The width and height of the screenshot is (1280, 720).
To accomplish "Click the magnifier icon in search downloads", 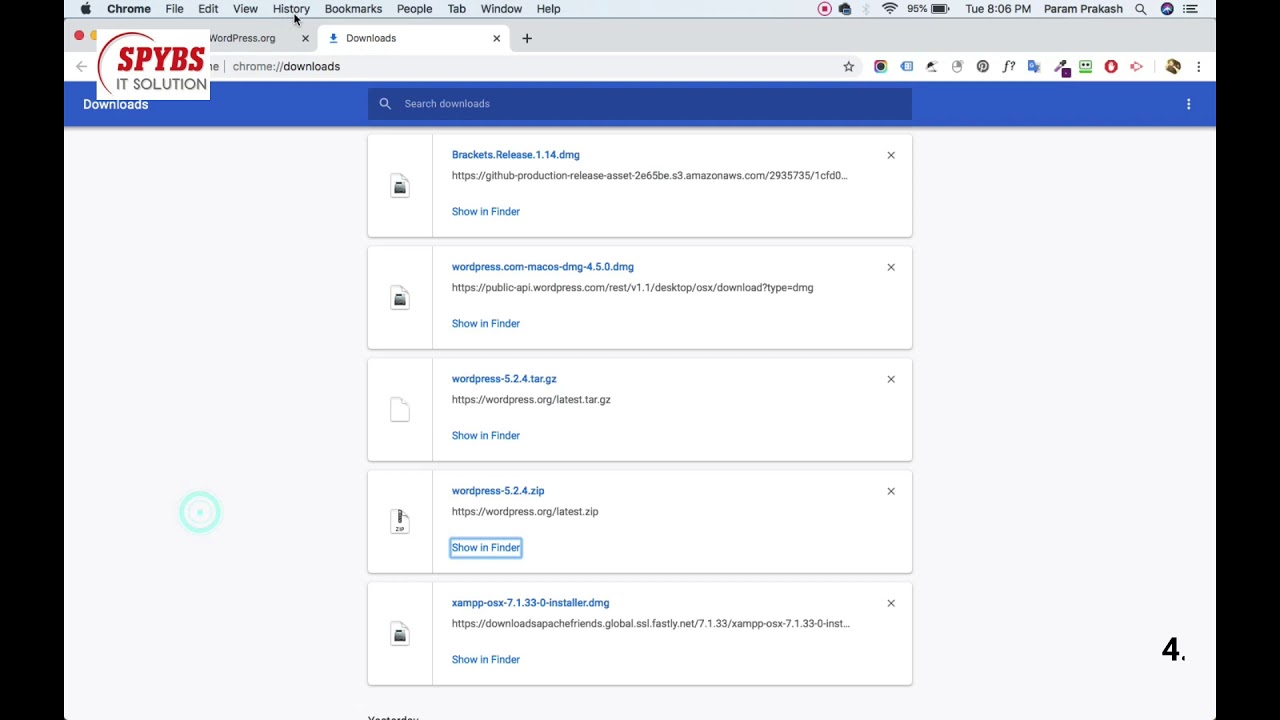I will (385, 104).
